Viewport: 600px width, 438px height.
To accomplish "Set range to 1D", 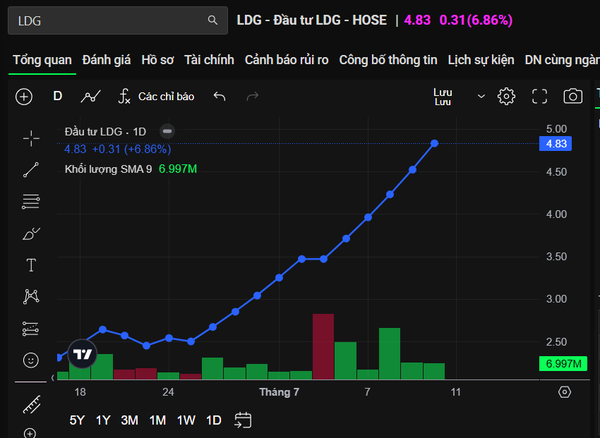I will (x=214, y=420).
